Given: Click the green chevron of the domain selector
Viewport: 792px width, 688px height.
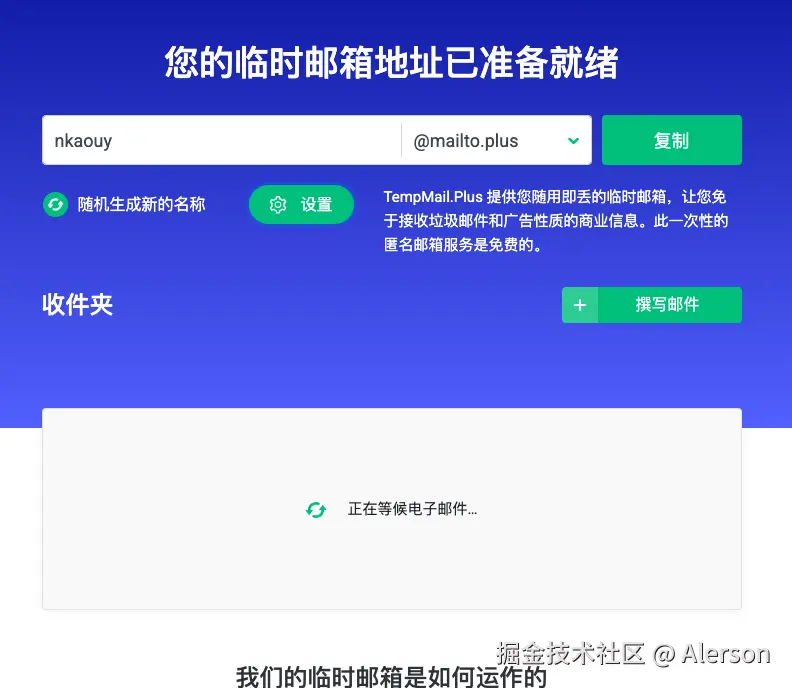Looking at the screenshot, I should click(x=573, y=140).
